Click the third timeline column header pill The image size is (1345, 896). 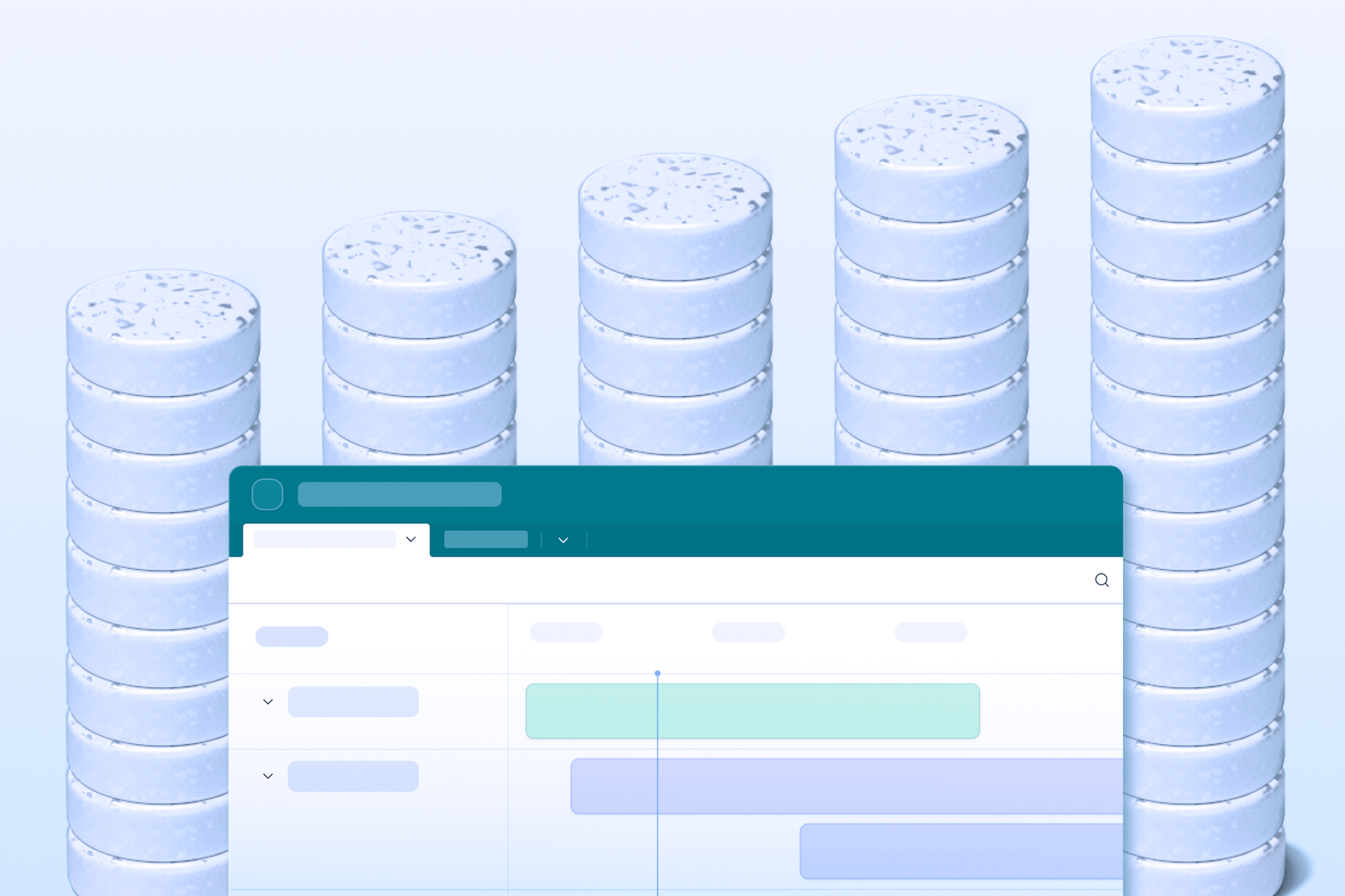pyautogui.click(x=931, y=632)
